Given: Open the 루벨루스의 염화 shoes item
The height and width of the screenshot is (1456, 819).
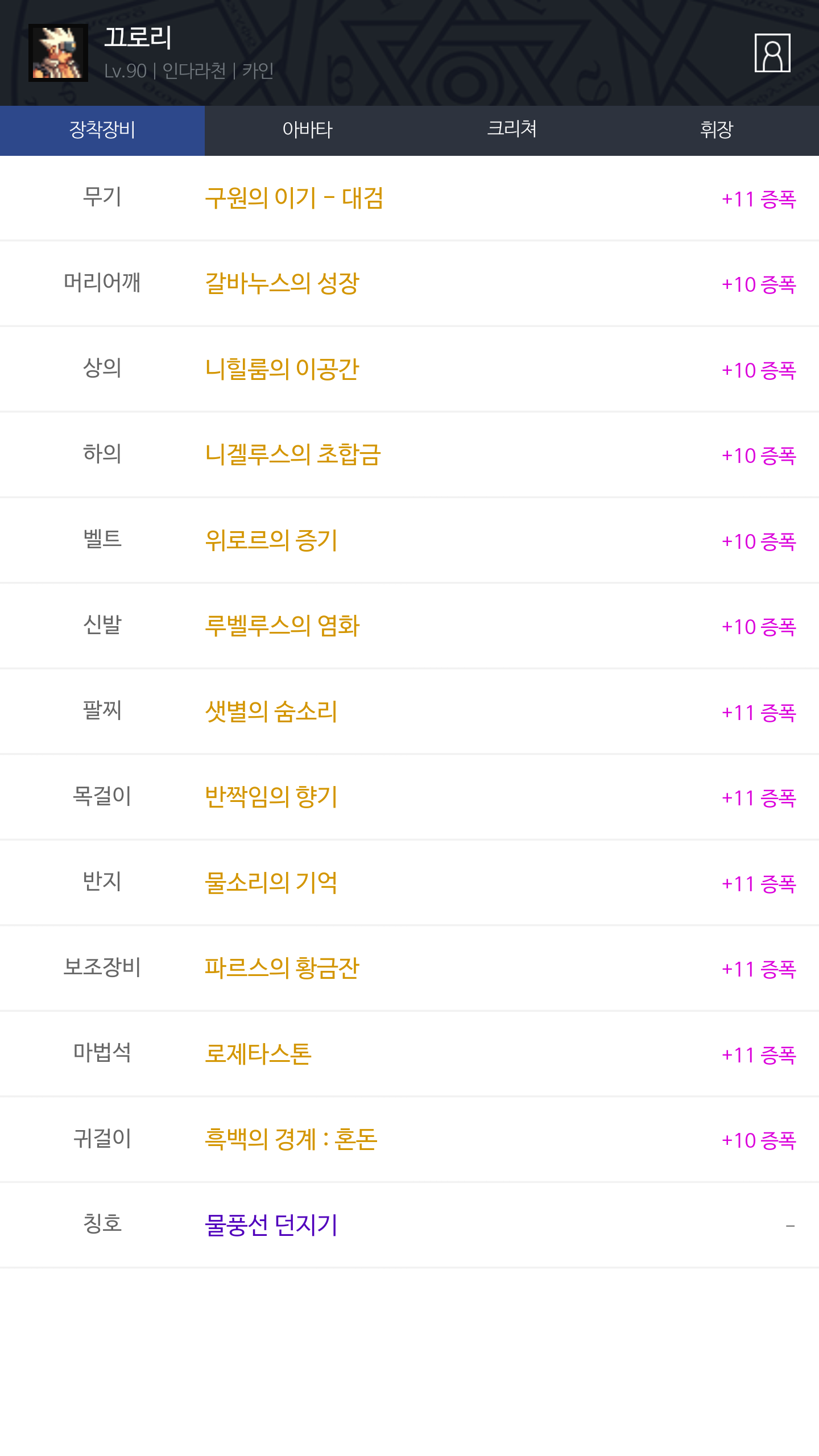Looking at the screenshot, I should [x=282, y=626].
